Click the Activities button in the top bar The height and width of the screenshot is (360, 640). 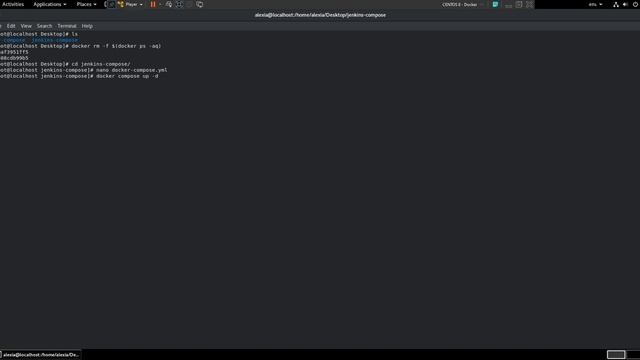point(13,4)
